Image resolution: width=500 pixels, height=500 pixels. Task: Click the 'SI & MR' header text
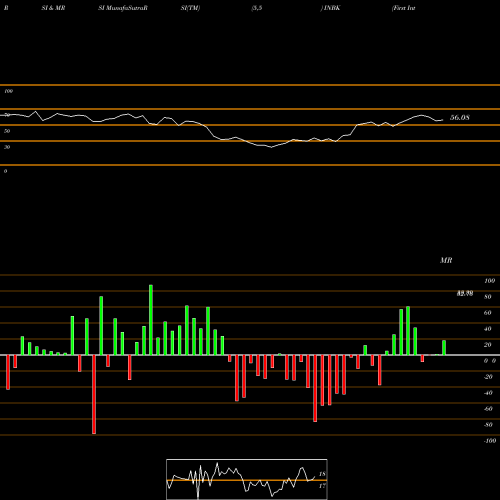pos(53,8)
